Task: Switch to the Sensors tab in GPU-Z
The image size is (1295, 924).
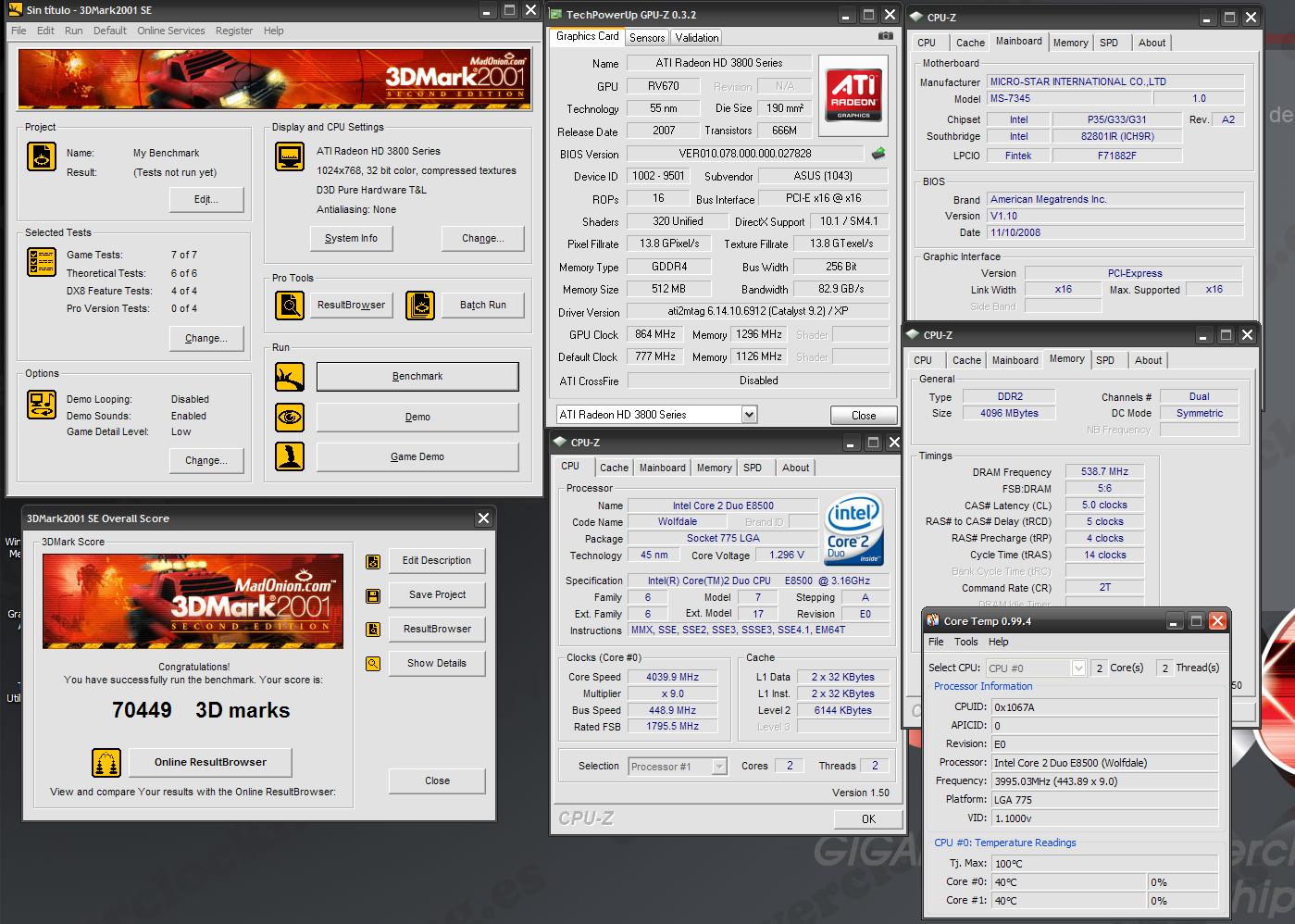Action: point(647,38)
